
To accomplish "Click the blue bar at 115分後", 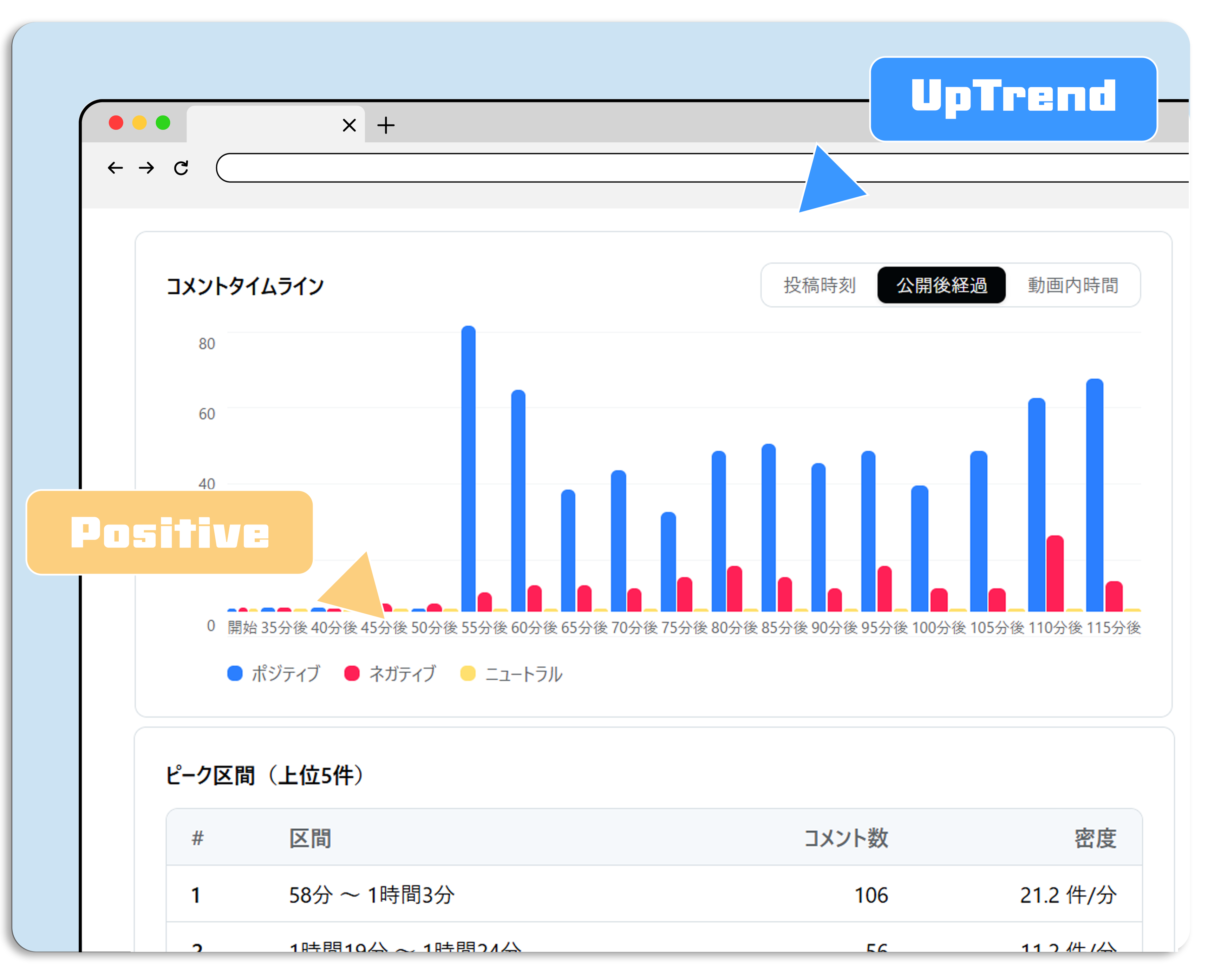I will click(1095, 495).
